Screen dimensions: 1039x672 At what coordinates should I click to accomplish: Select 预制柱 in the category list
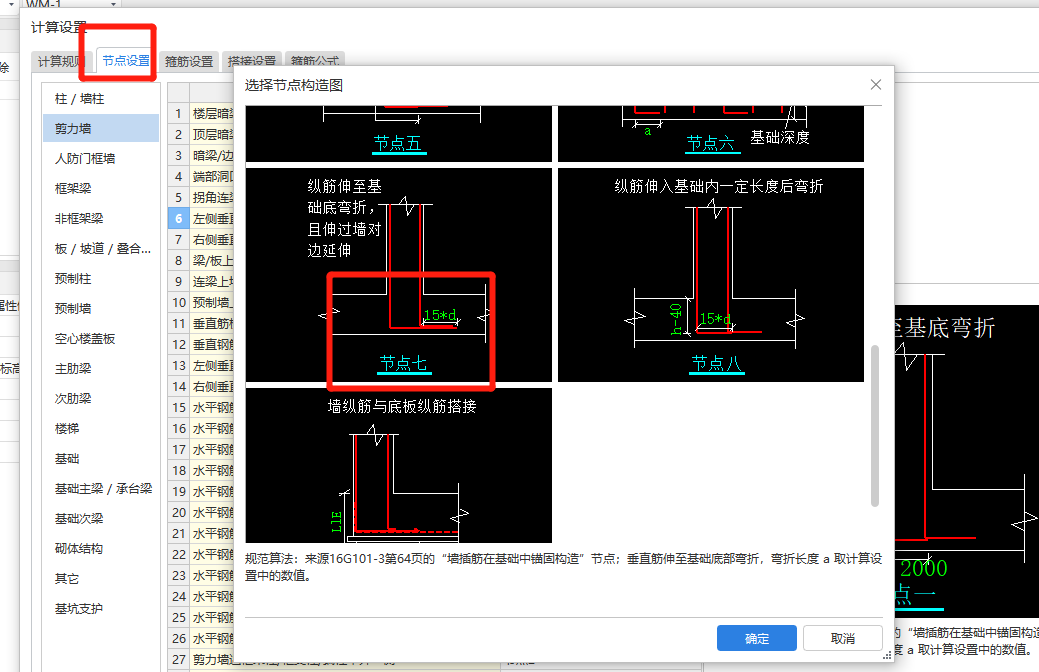[101, 278]
